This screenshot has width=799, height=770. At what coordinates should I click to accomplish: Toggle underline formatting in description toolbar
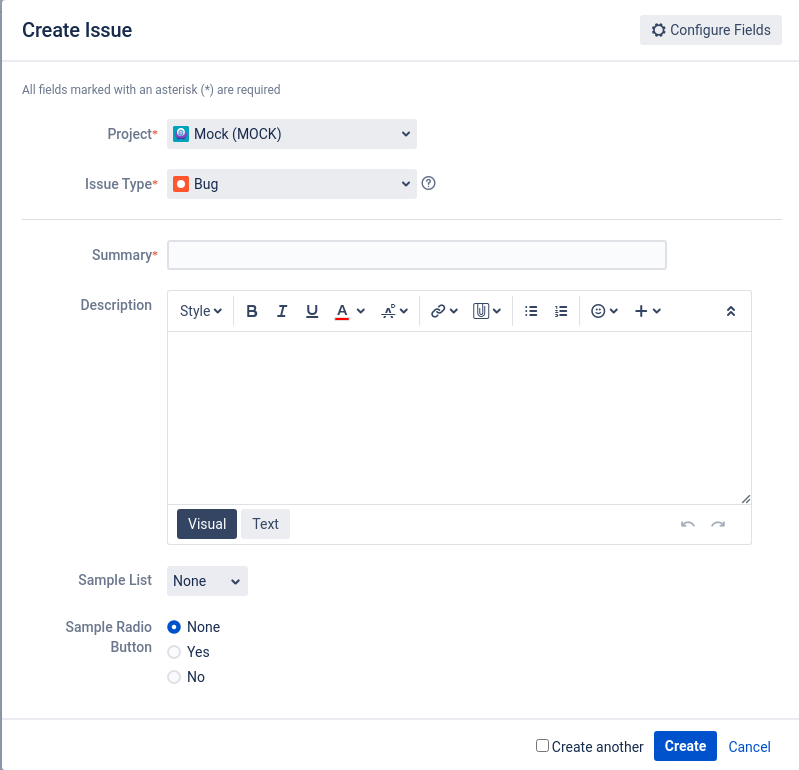click(x=312, y=311)
